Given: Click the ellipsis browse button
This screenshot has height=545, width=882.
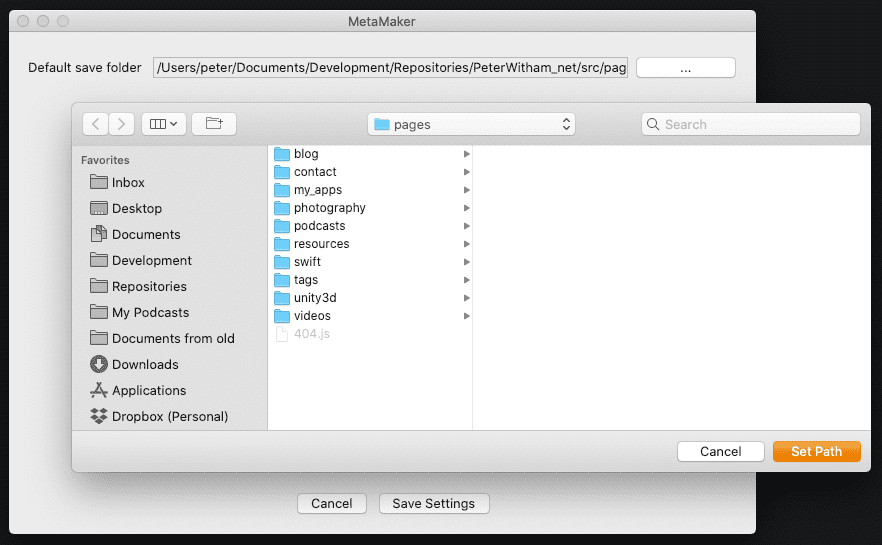Looking at the screenshot, I should click(x=686, y=67).
